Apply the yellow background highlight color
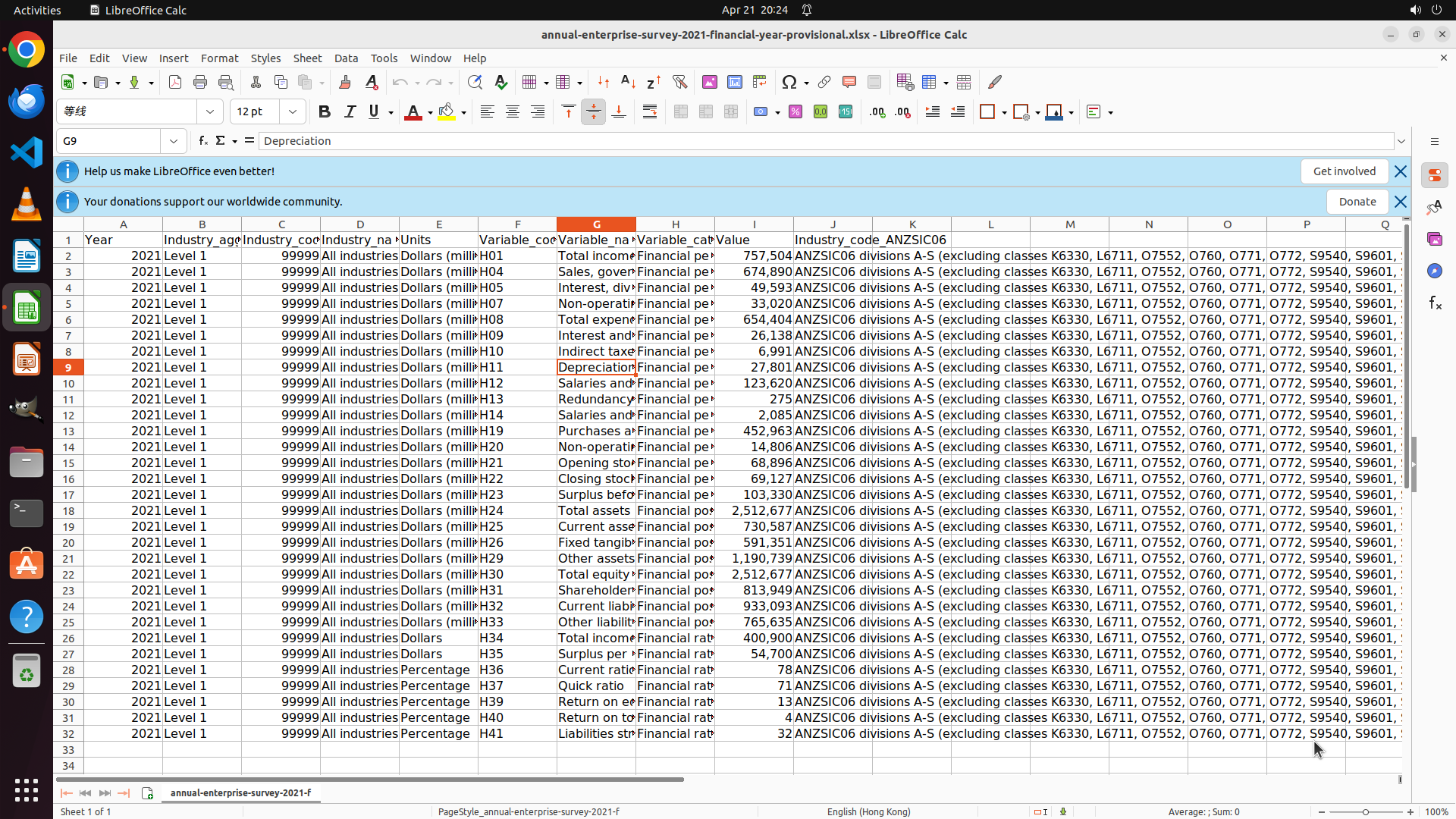The image size is (1456, 819). tap(447, 112)
